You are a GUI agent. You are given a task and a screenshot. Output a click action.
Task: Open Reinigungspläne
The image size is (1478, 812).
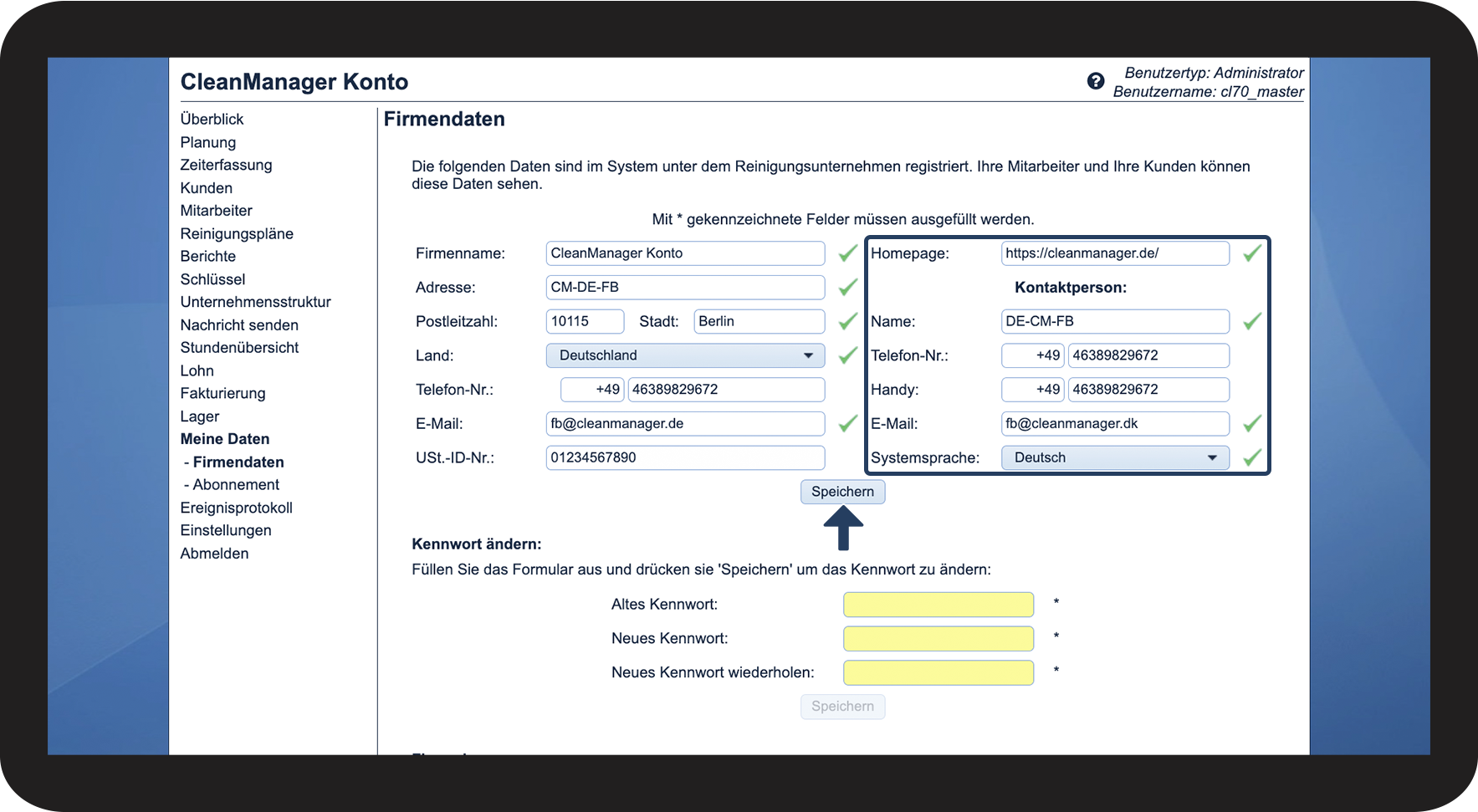click(237, 233)
